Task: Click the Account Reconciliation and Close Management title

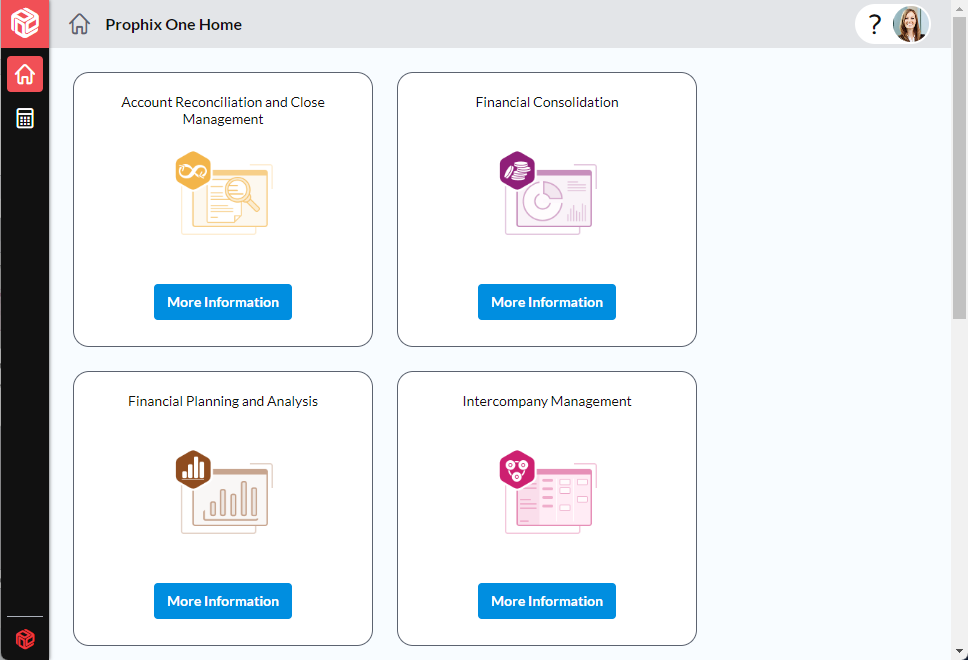Action: [223, 110]
